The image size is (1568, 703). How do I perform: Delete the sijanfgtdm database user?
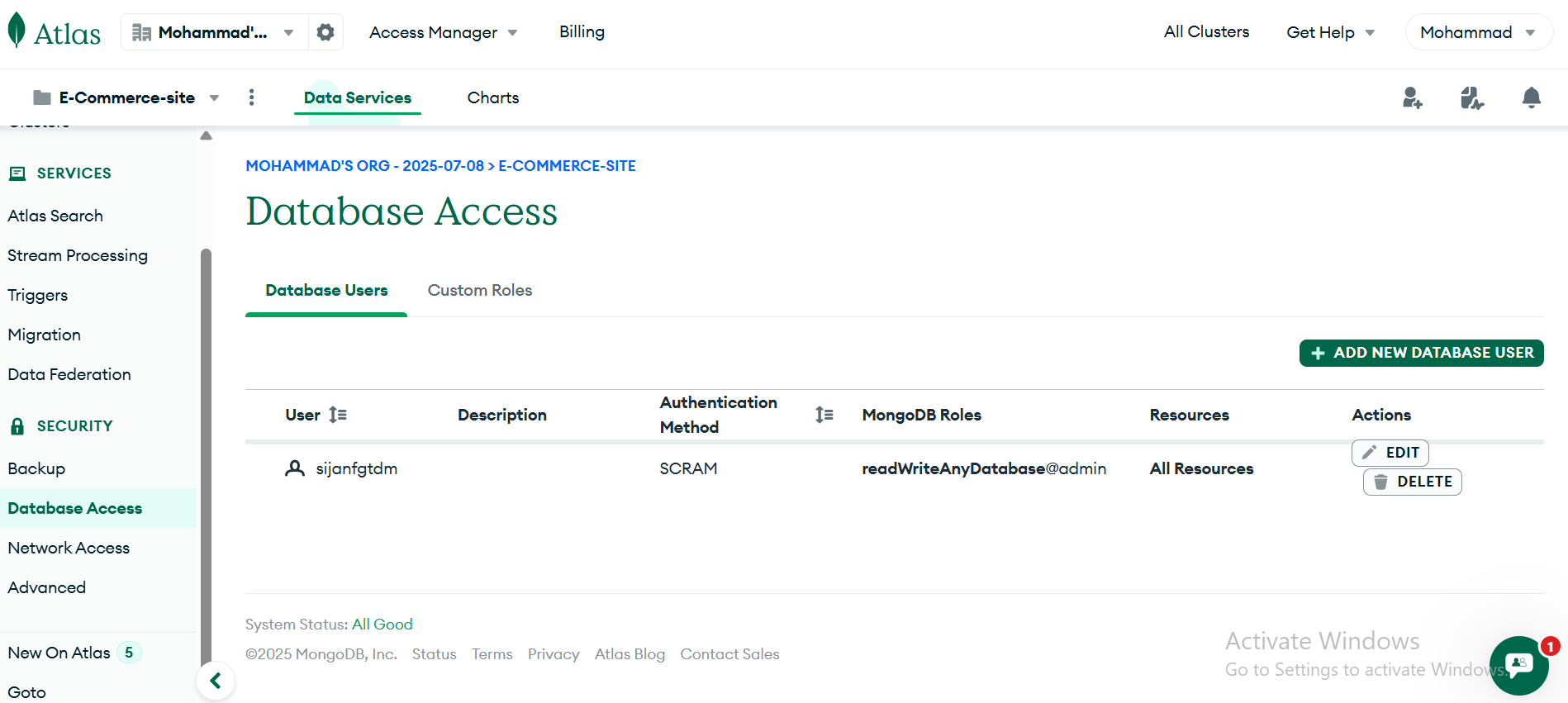tap(1412, 482)
